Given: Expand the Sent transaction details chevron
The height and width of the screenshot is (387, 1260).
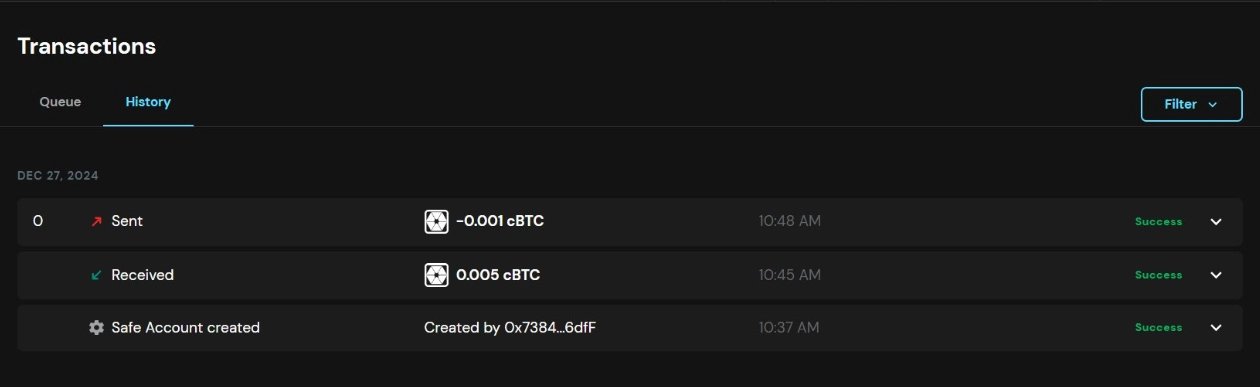Looking at the screenshot, I should point(1216,222).
